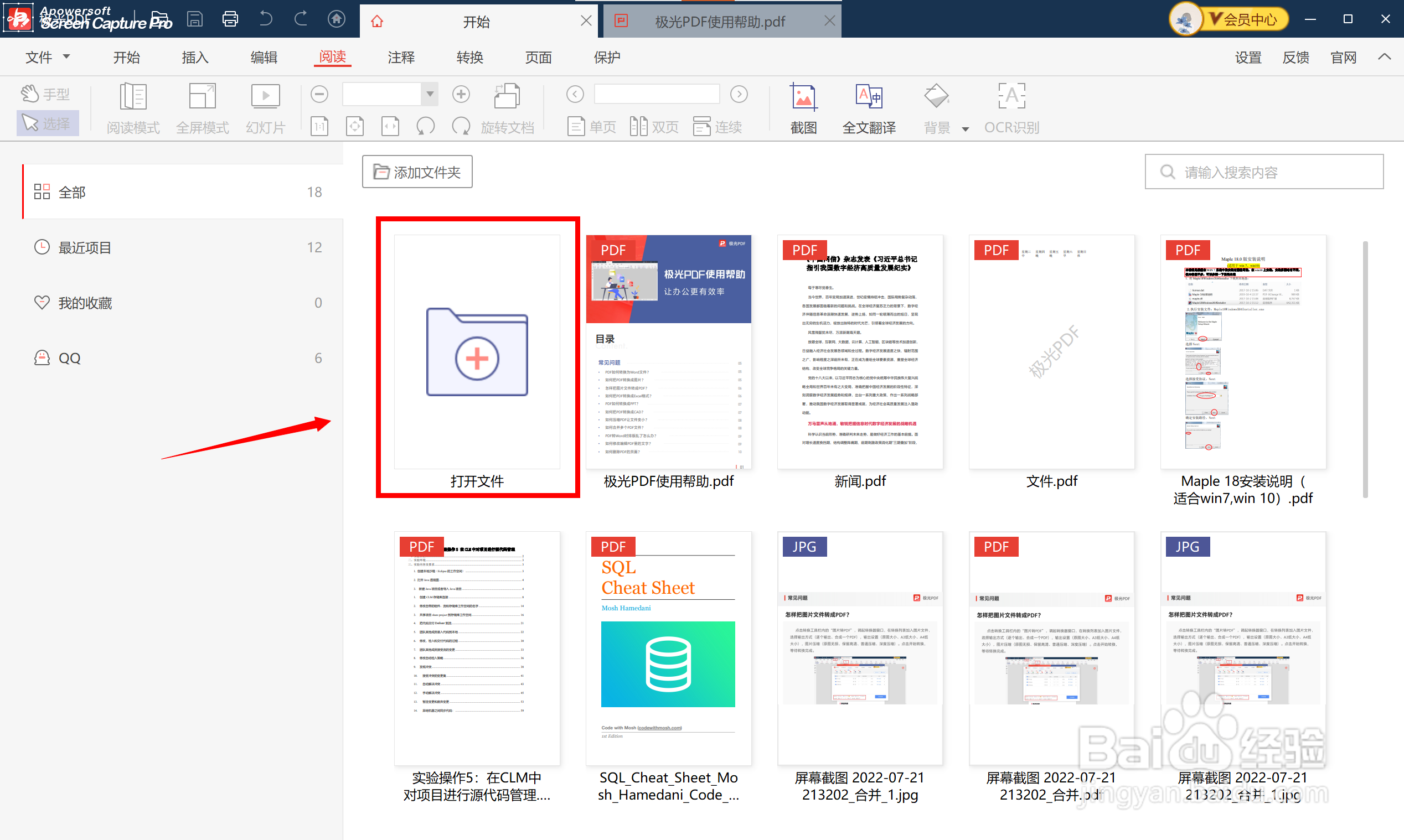Viewport: 1404px width, 840px height.
Task: Start slideshow (幻灯片) mode
Action: coord(265,97)
